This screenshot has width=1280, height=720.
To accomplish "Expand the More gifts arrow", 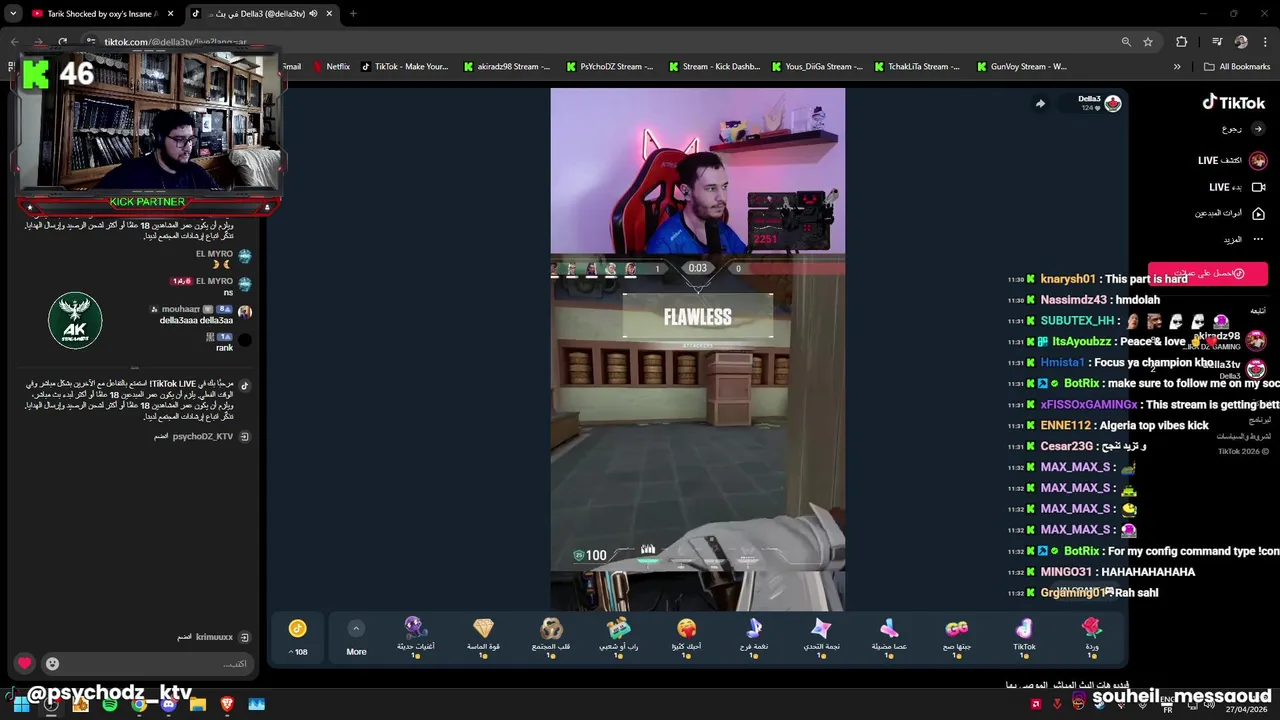I will coord(356,629).
